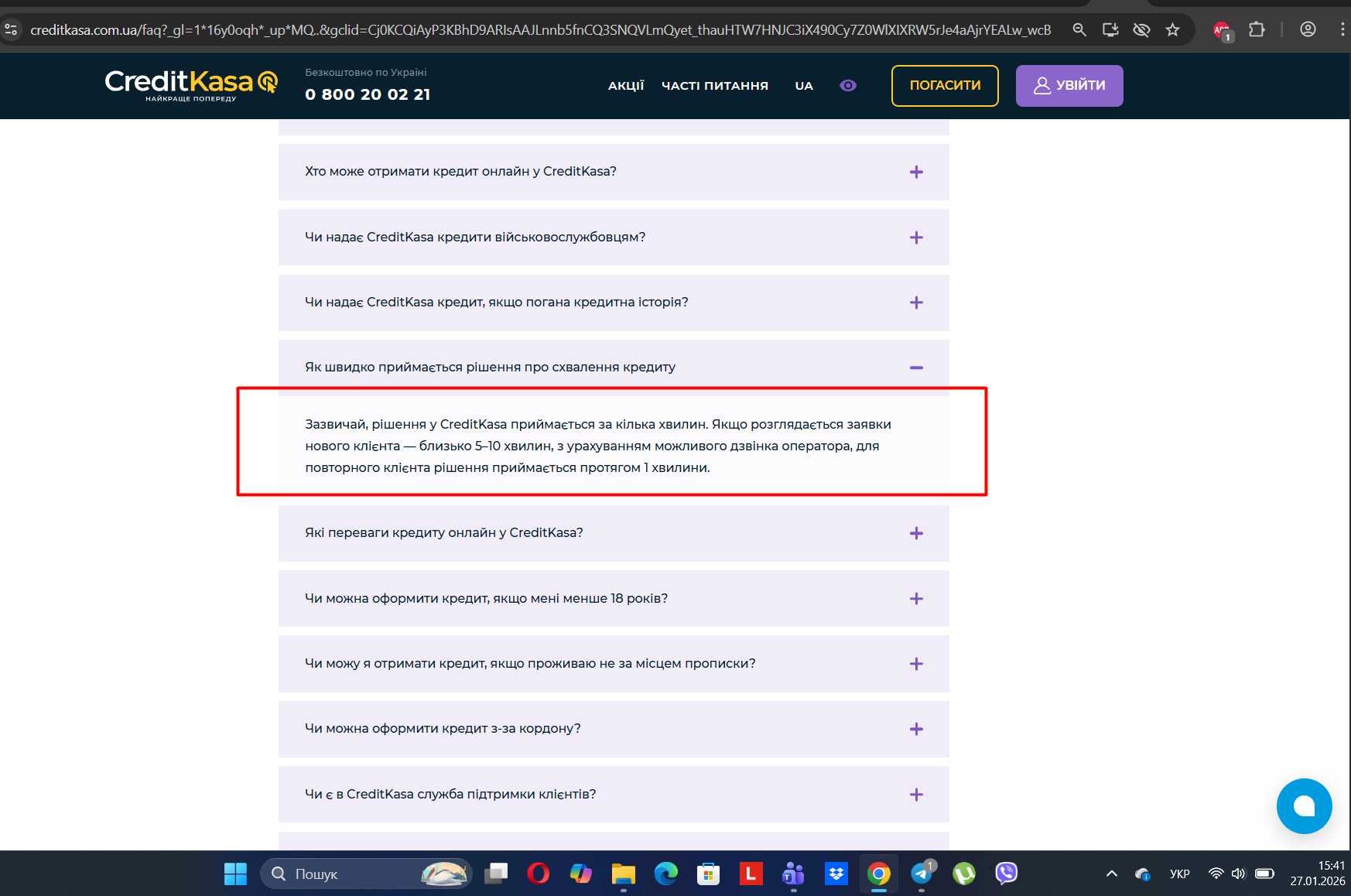Call the 0 800 20 02 21 number
Viewport: 1351px width, 896px height.
[368, 94]
